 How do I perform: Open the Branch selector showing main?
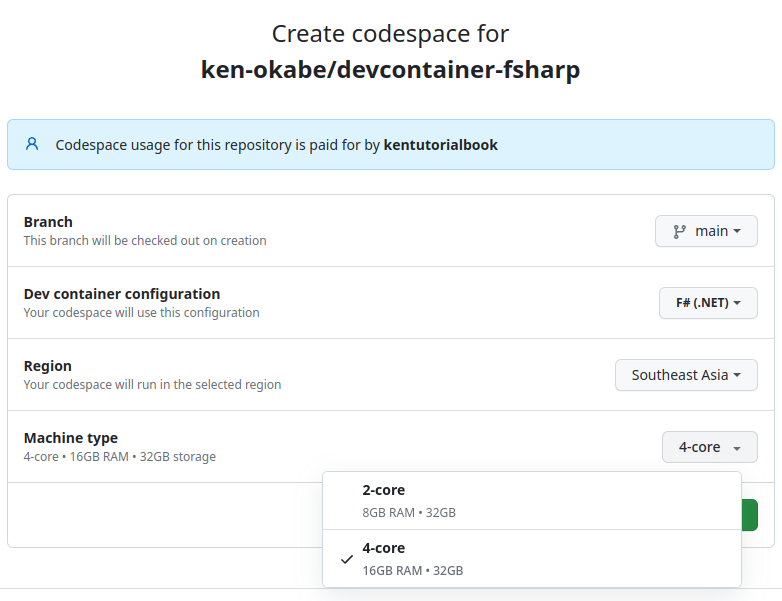706,231
